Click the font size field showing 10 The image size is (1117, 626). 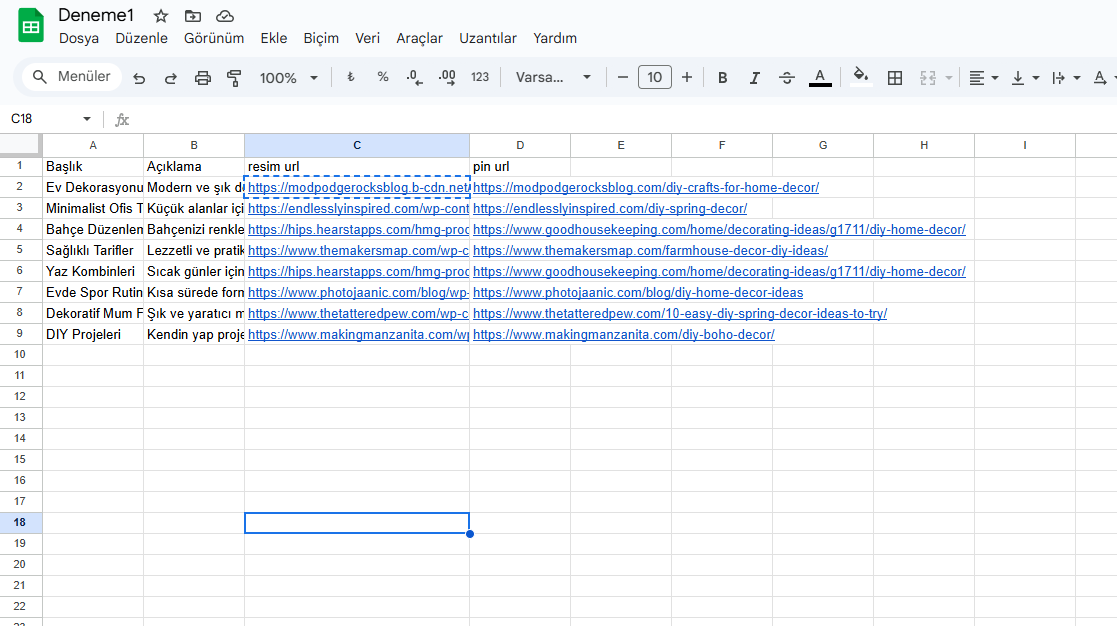[655, 77]
